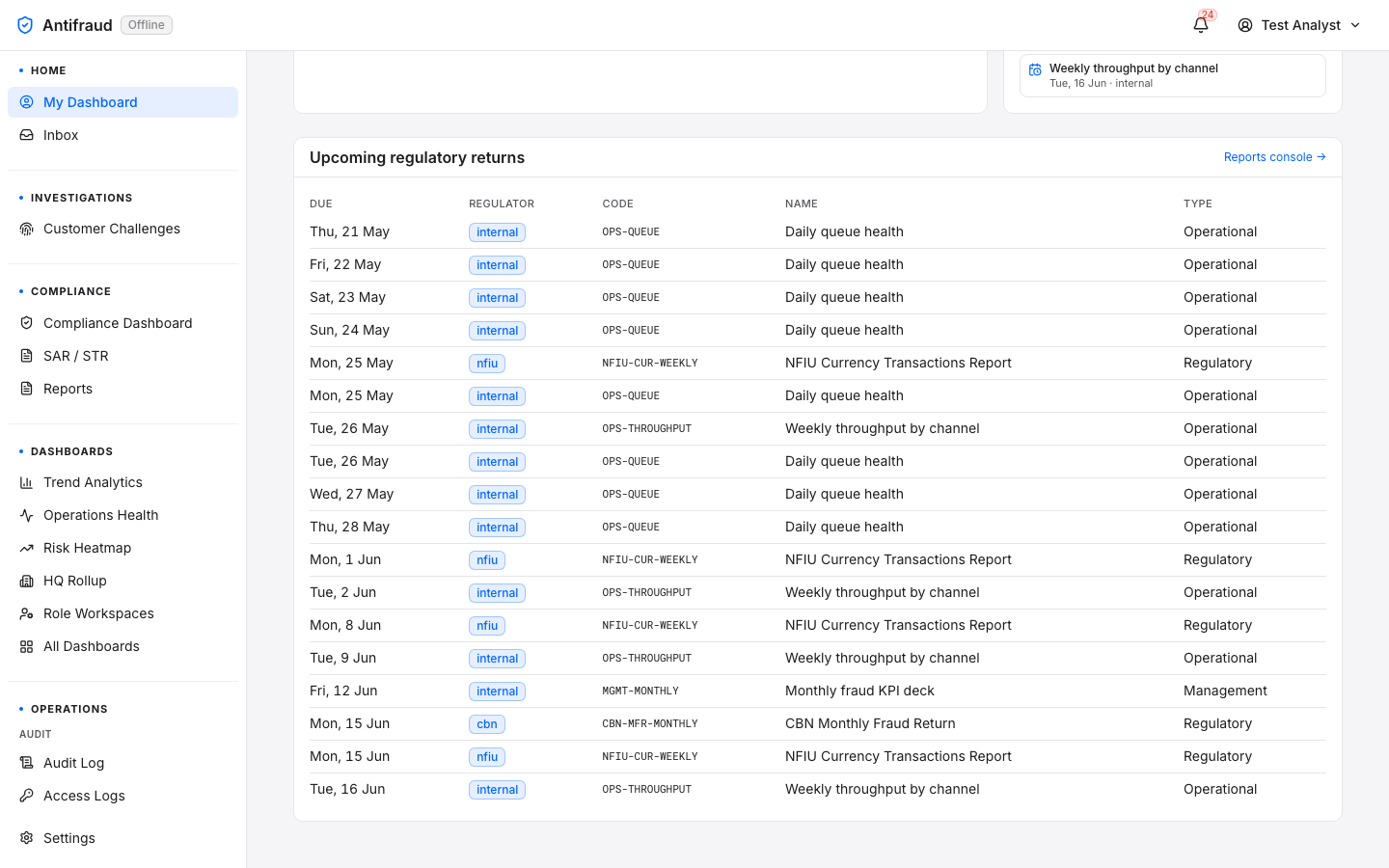Click internal badge in Tue, 9 Jun row

(x=497, y=659)
